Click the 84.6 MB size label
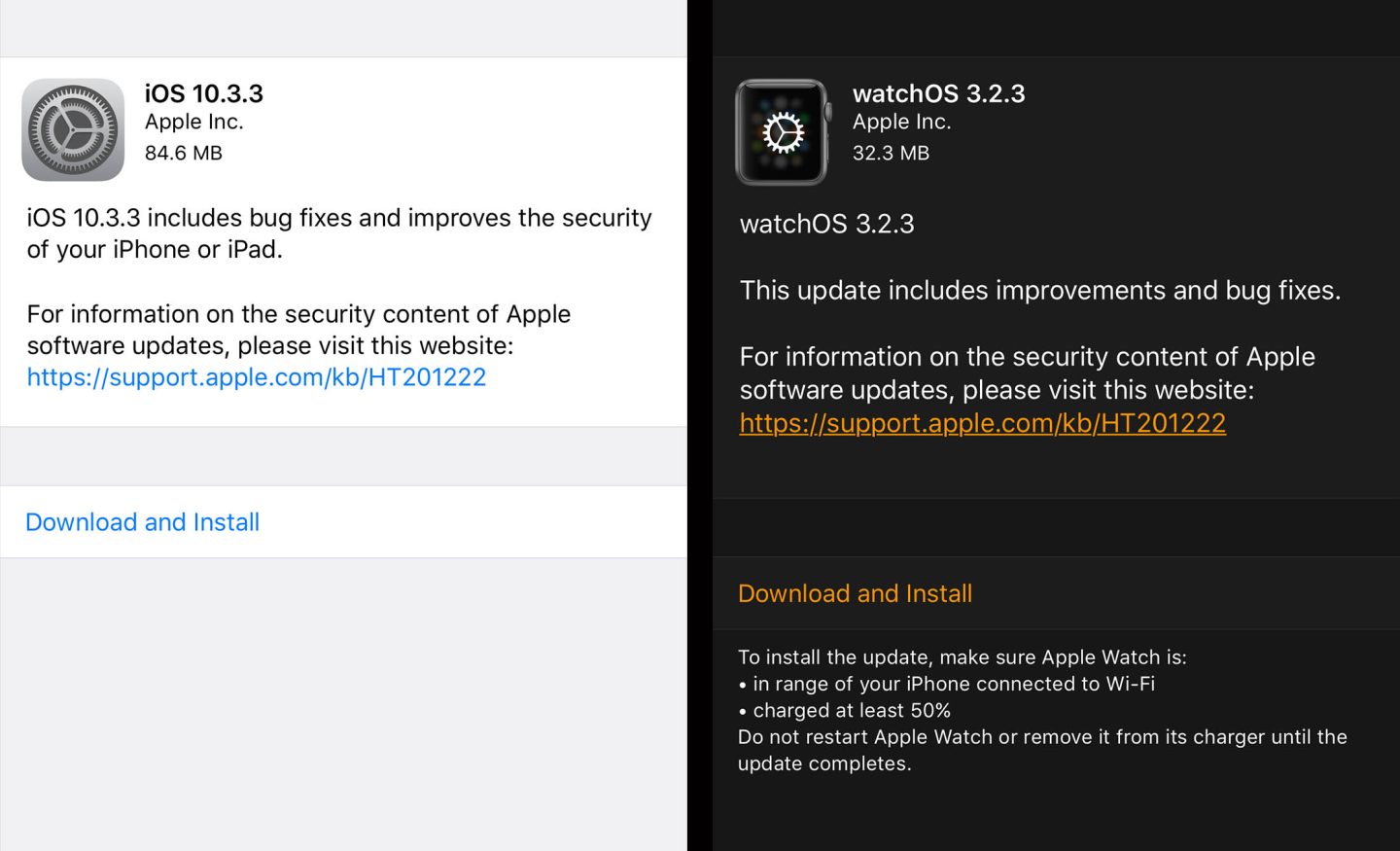This screenshot has height=851, width=1400. [x=184, y=153]
